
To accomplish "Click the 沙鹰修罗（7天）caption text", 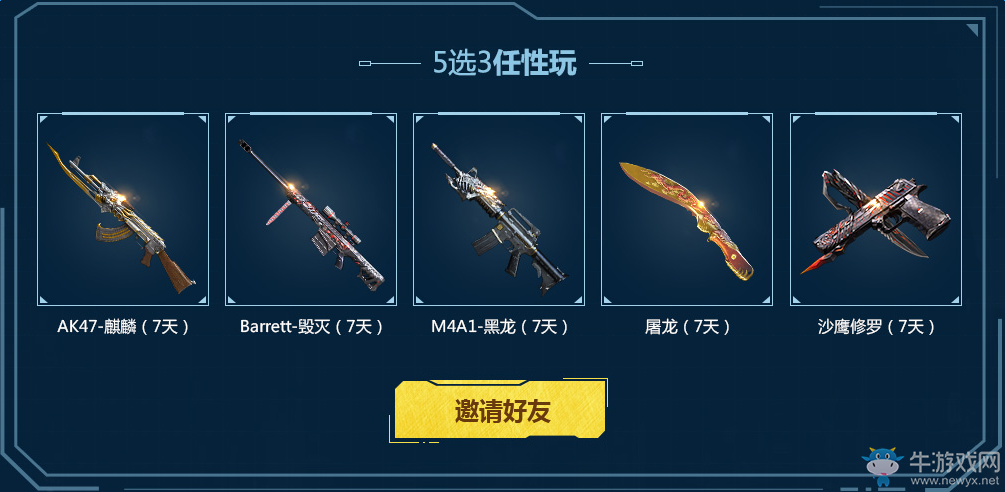I will (876, 327).
